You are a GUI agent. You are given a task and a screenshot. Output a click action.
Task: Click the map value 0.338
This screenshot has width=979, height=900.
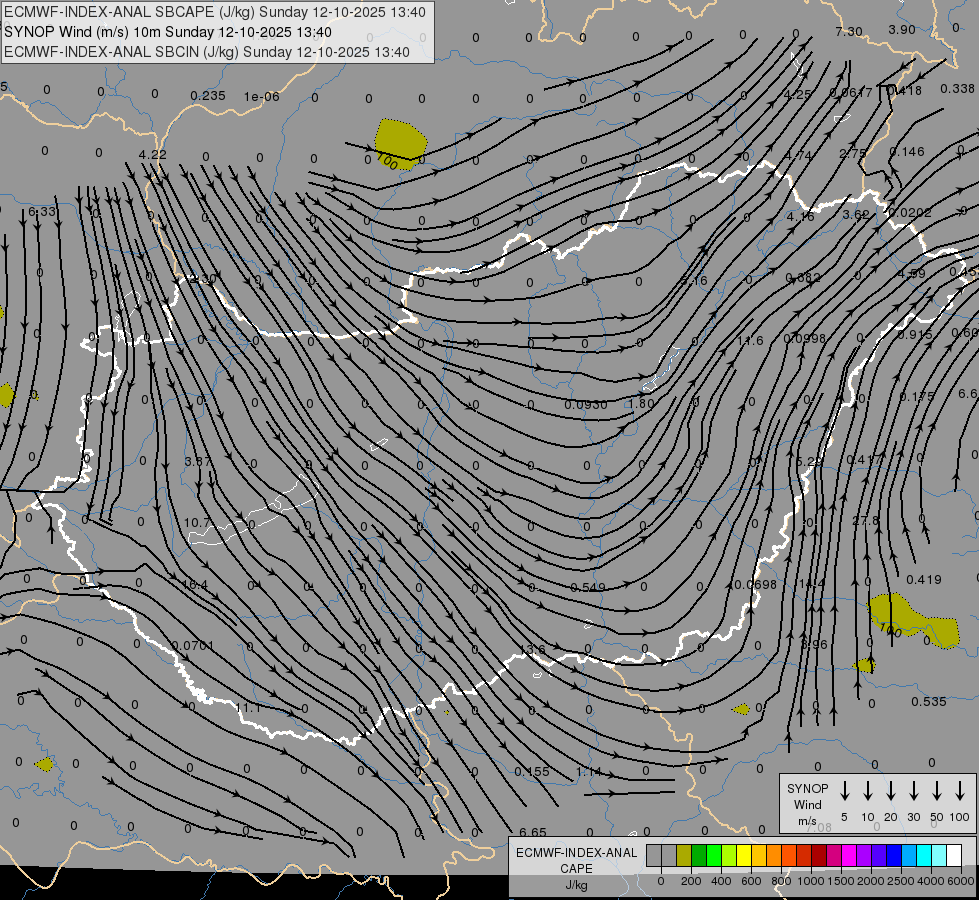pyautogui.click(x=957, y=89)
